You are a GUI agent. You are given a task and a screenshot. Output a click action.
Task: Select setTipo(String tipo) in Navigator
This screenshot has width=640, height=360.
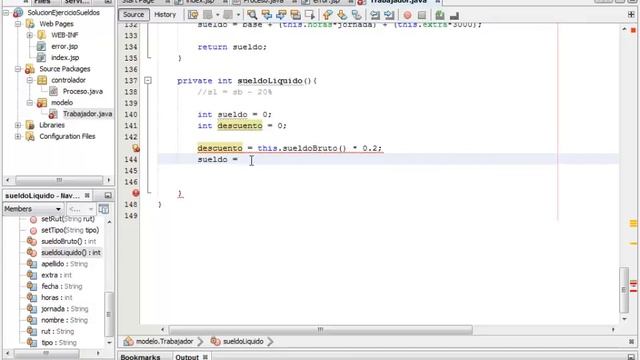coord(70,230)
